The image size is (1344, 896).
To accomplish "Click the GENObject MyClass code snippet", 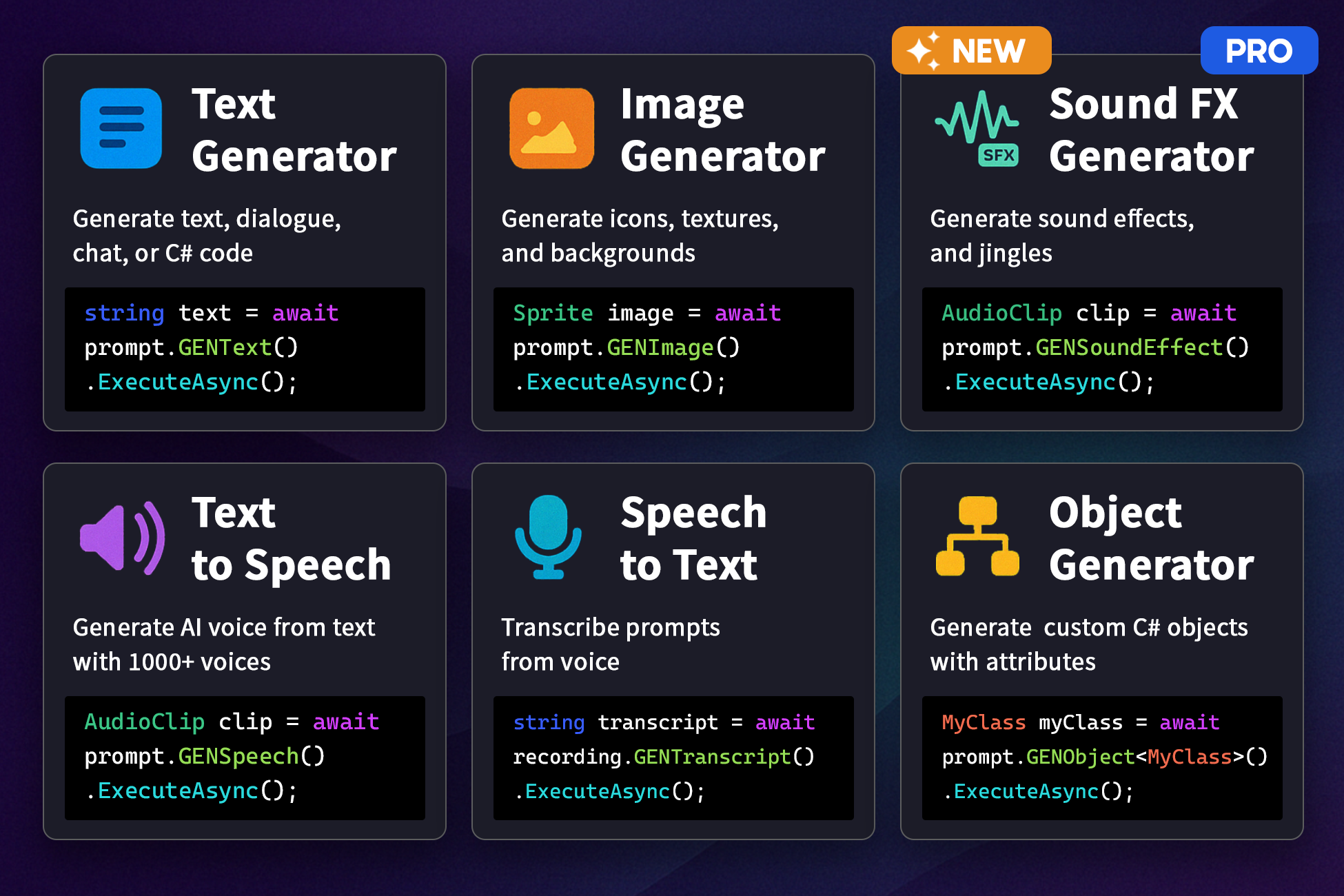I will (x=1102, y=757).
